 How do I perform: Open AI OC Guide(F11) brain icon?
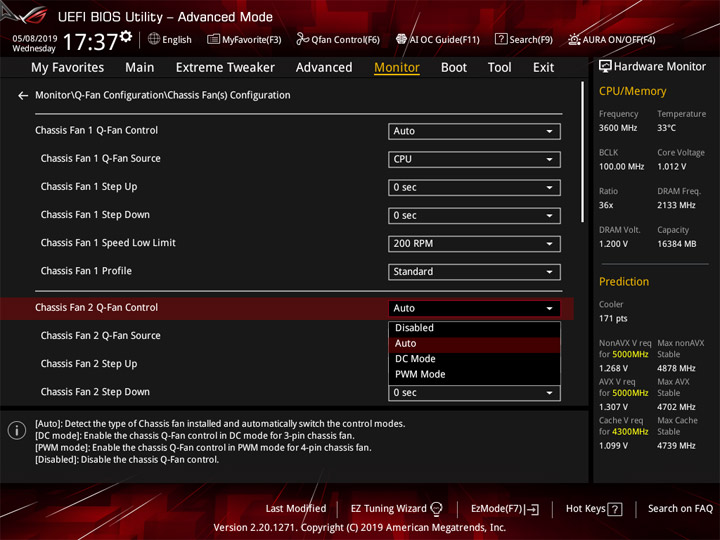click(401, 39)
